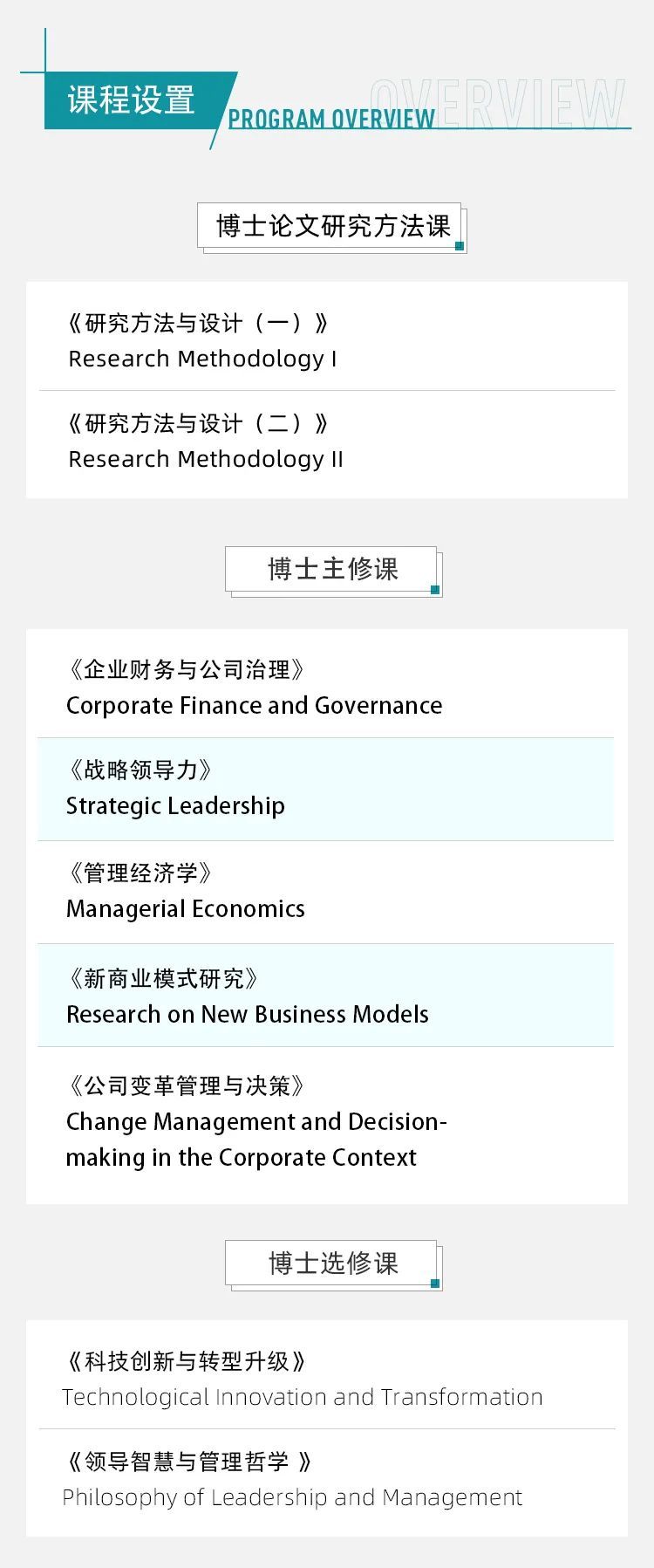Viewport: 654px width, 1568px height.
Task: Open Philosophy of Leadership and Management course
Action: coord(327,1480)
